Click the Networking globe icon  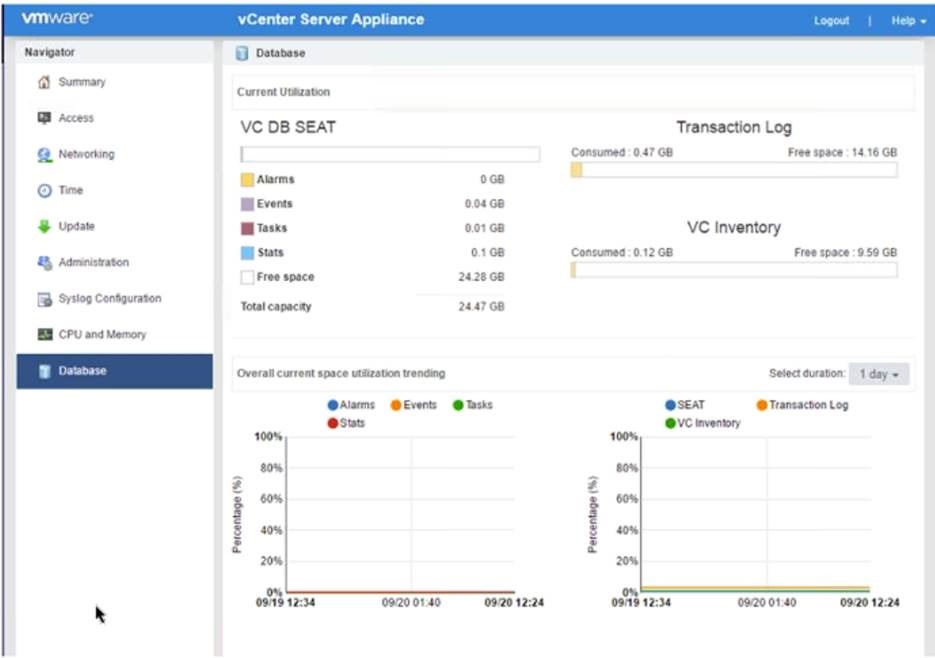tap(44, 155)
